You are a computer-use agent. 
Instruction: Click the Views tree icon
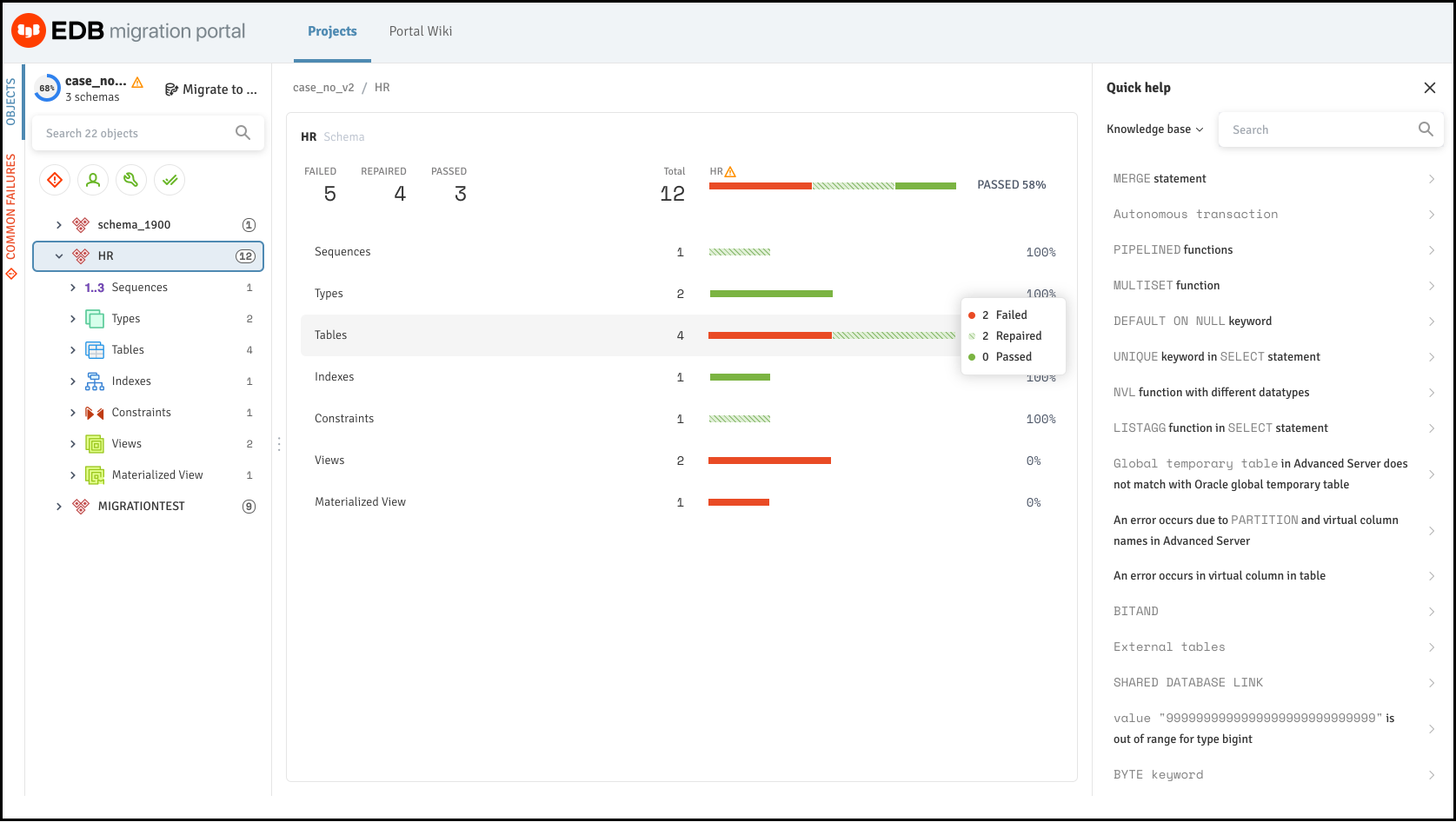[94, 444]
